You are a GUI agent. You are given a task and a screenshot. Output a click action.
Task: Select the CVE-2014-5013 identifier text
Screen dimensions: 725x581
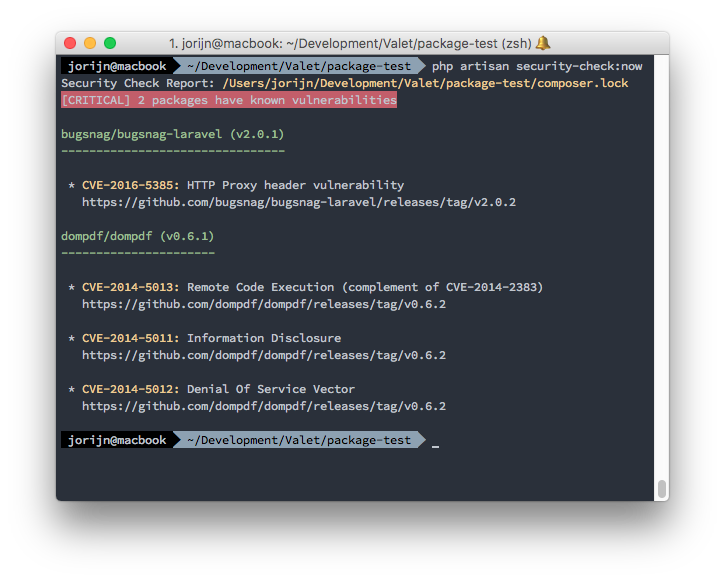point(131,287)
